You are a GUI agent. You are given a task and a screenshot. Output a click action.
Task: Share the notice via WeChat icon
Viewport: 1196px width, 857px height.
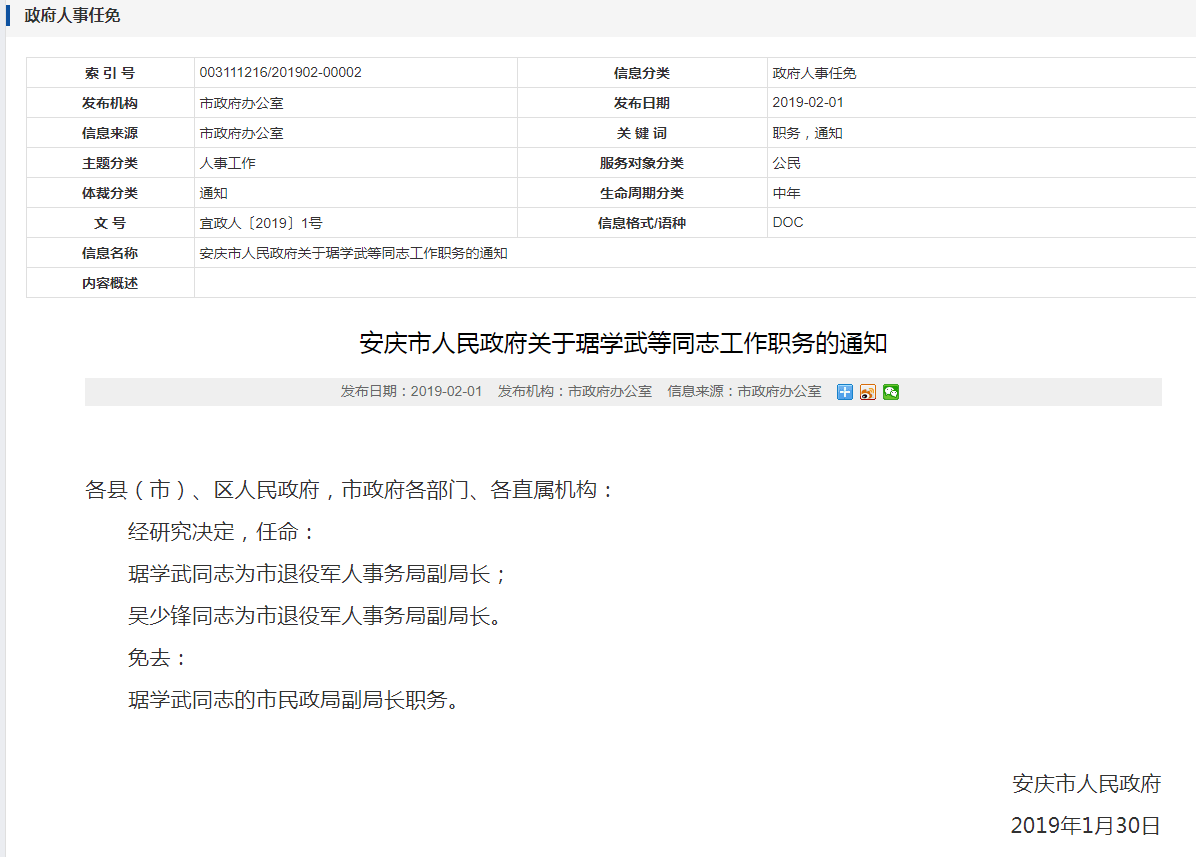tap(891, 392)
